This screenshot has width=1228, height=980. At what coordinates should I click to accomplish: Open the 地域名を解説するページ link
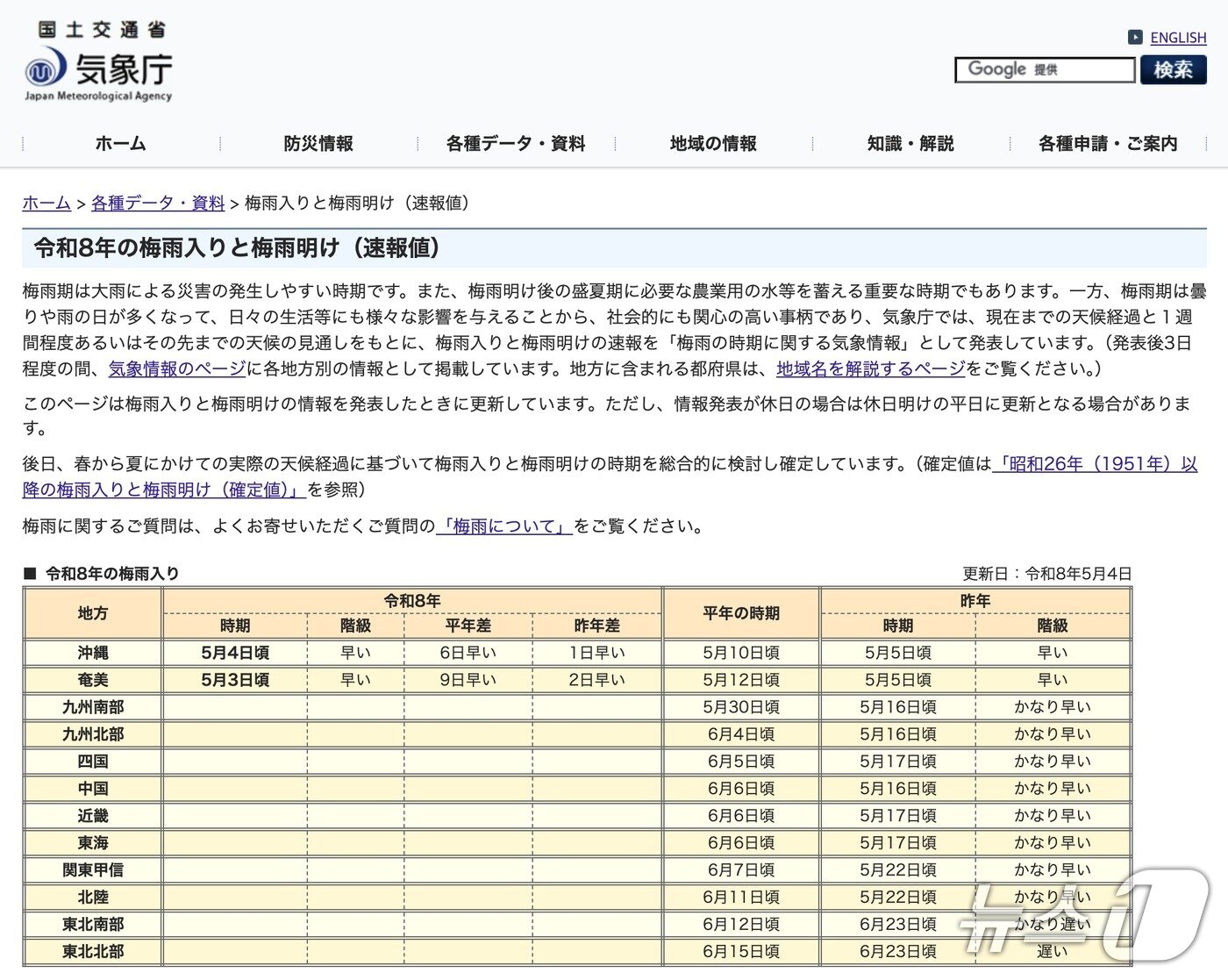(x=871, y=369)
